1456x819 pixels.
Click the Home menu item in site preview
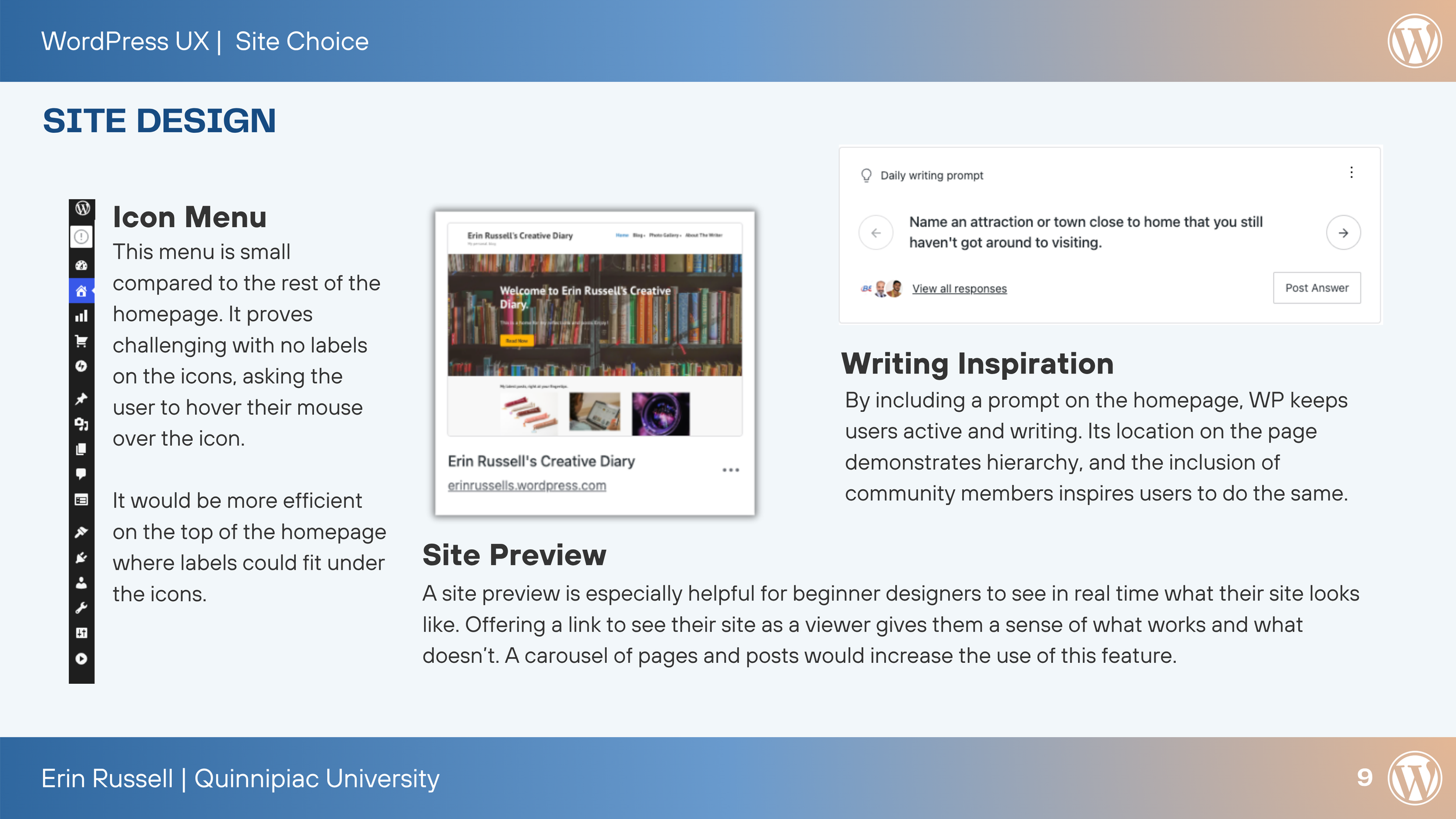pos(622,235)
